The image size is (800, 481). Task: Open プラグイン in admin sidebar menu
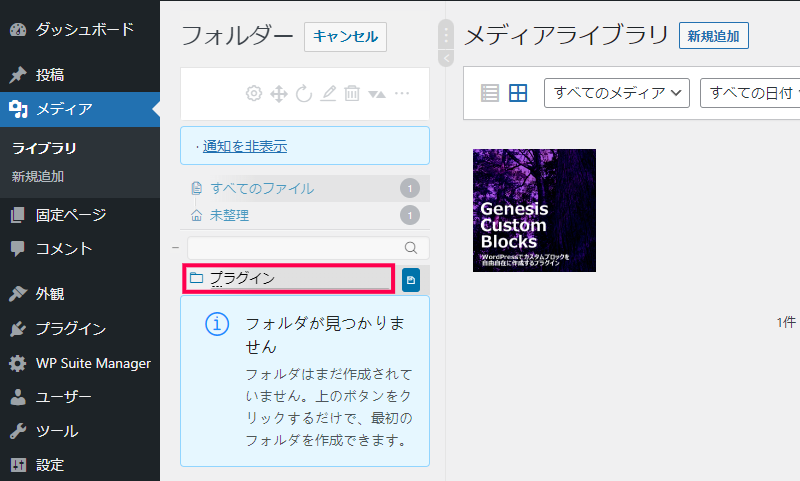click(x=80, y=328)
